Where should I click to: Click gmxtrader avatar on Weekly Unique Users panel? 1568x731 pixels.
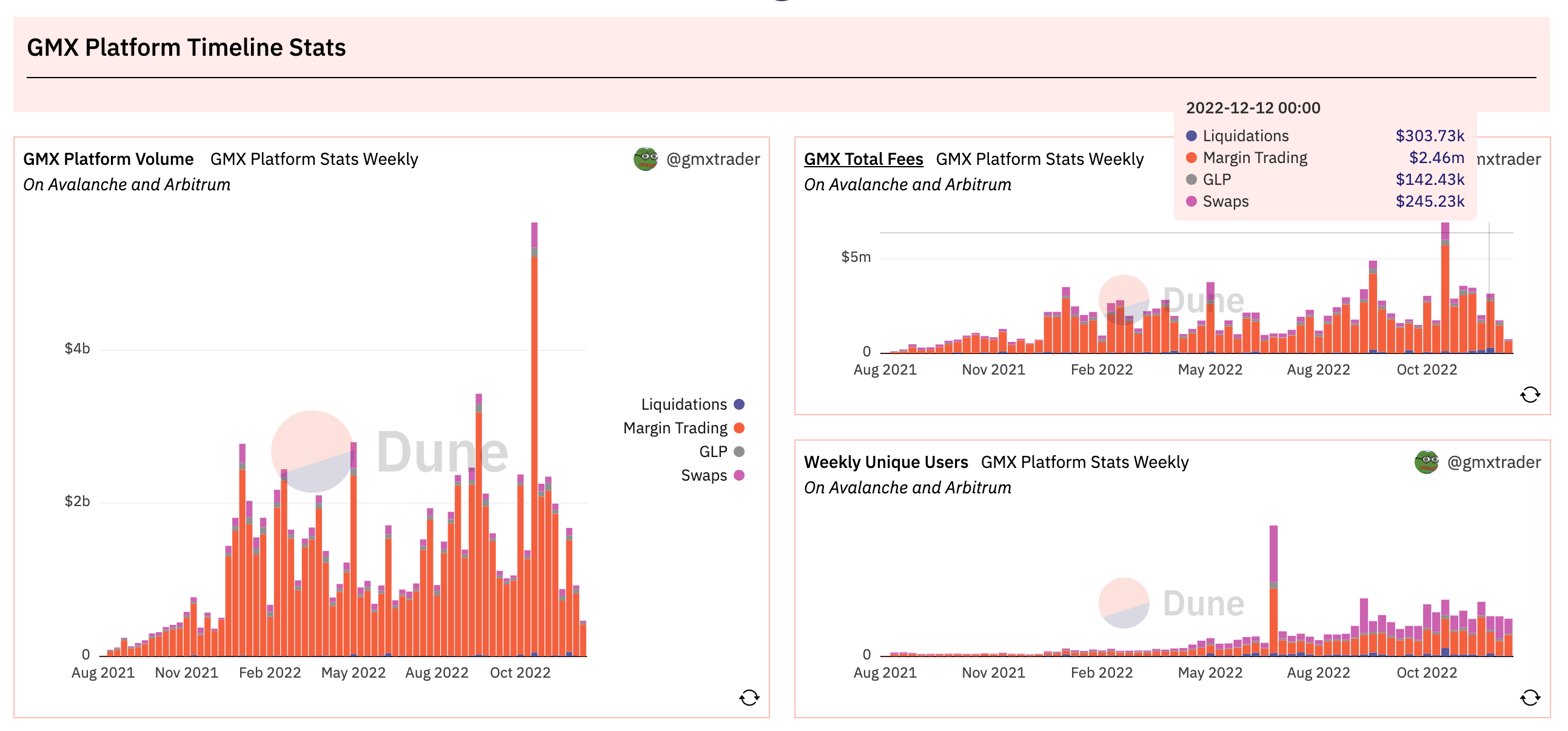1426,462
